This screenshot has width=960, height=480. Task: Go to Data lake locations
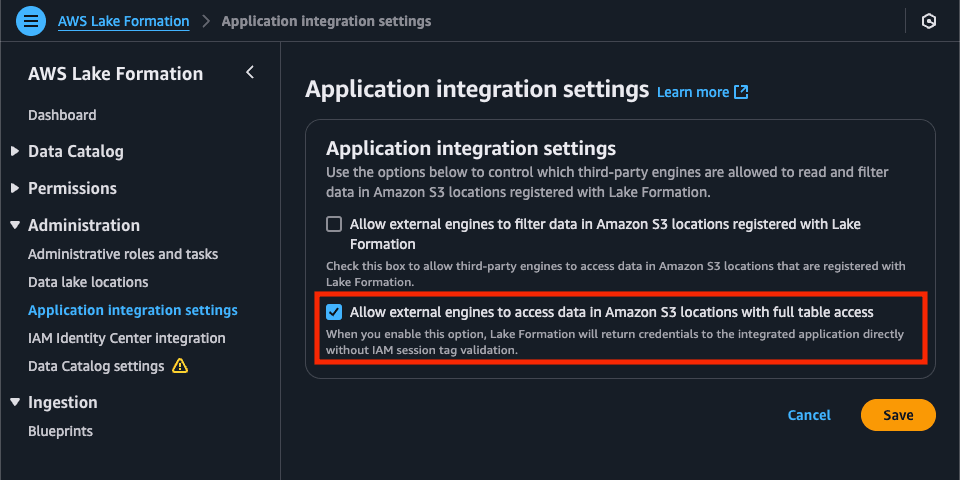(88, 282)
